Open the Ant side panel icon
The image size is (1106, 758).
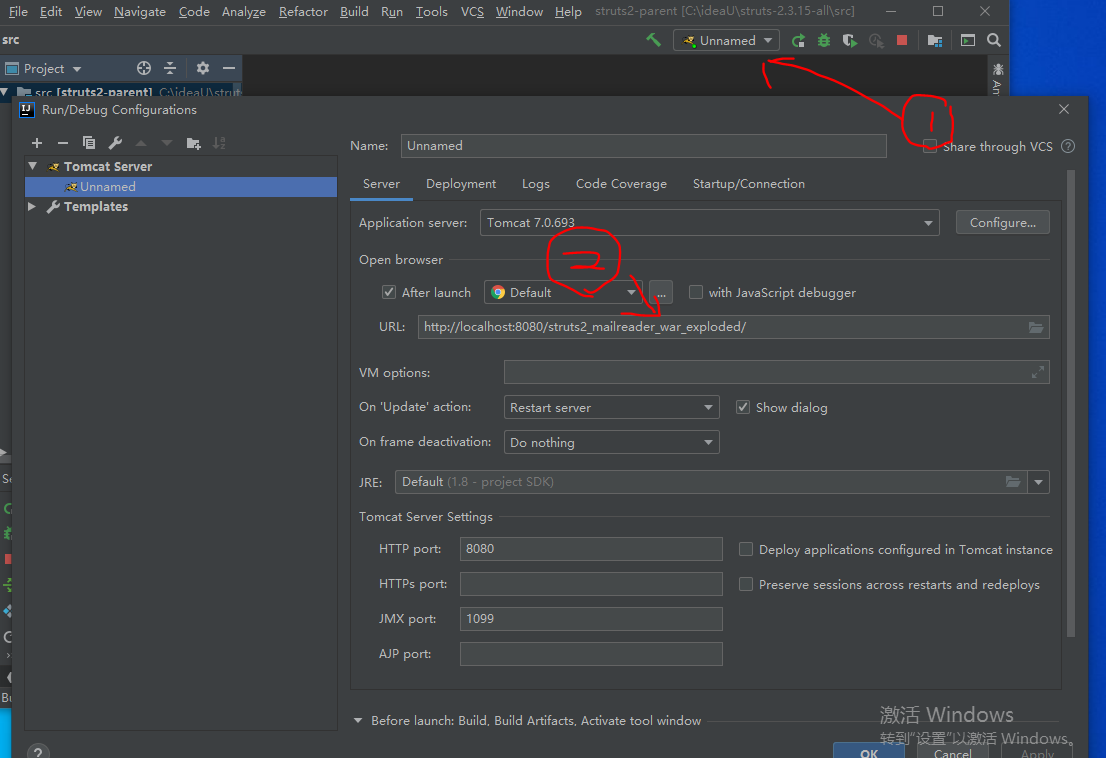point(998,70)
